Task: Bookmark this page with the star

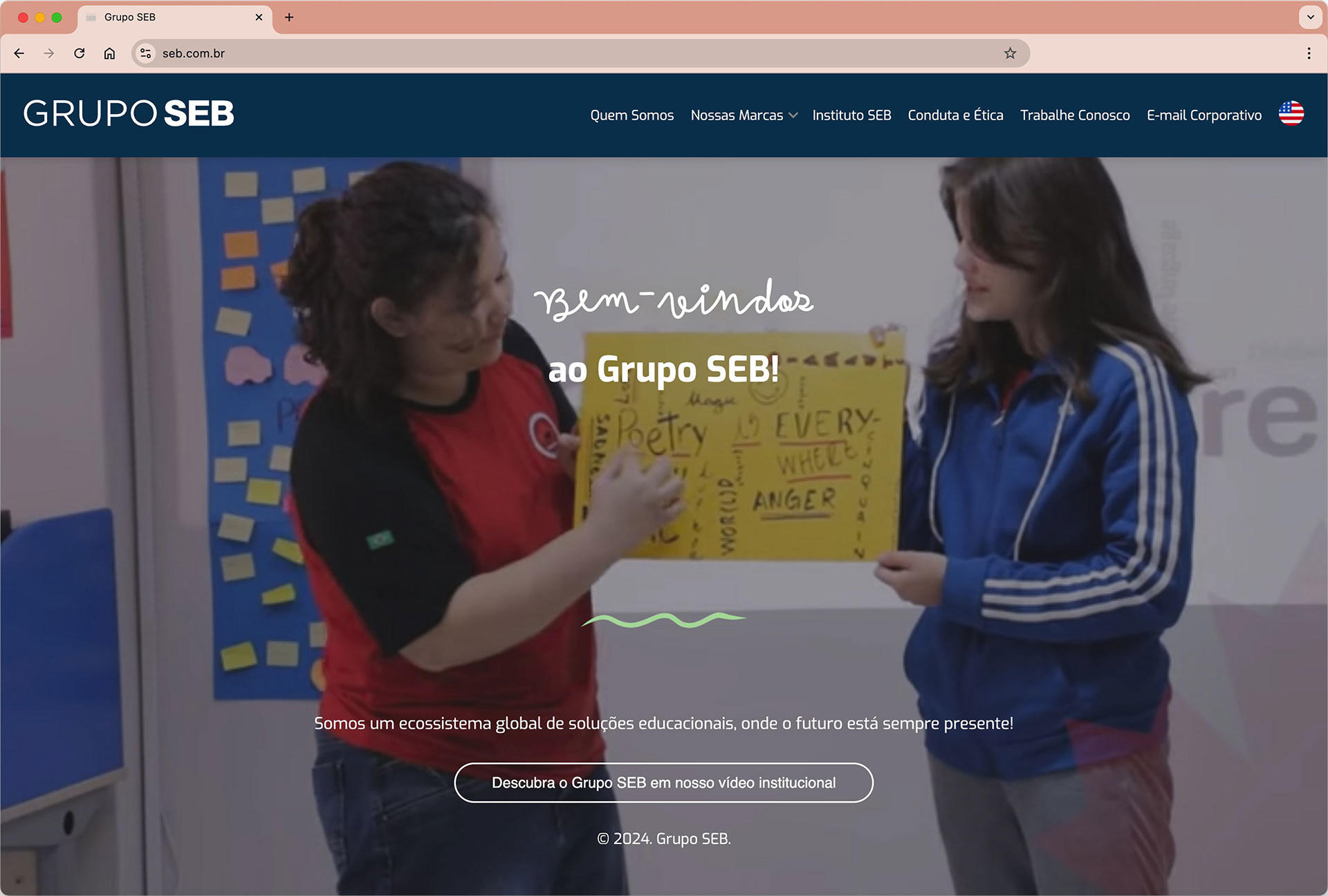Action: [x=1010, y=53]
